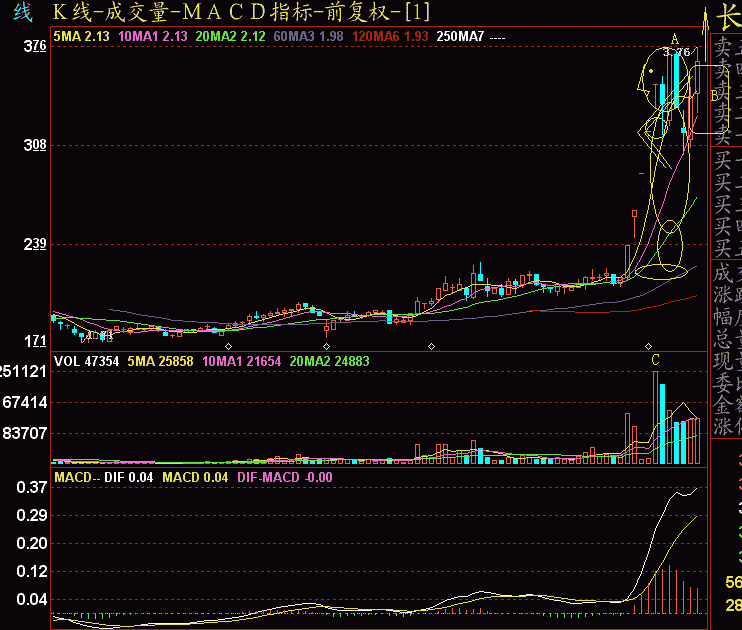Click the leftmost diamond marker on the time axis

[x=229, y=346]
